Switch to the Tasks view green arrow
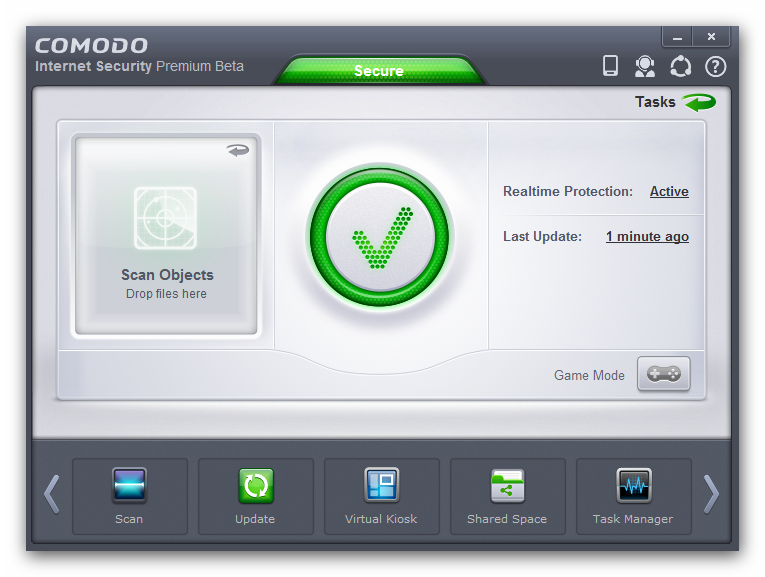This screenshot has width=765, height=577. click(x=699, y=102)
